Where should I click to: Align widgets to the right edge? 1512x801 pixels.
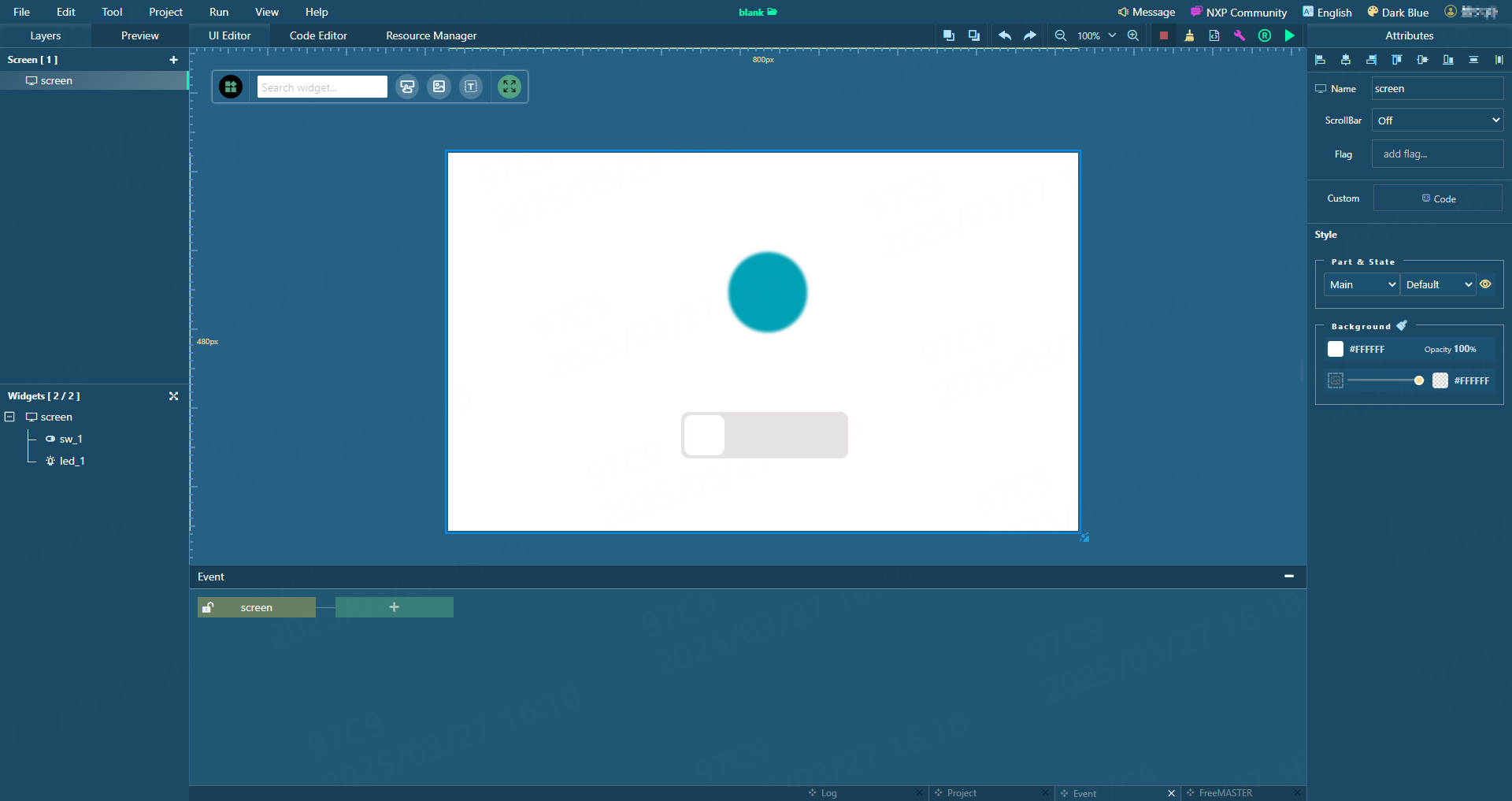pyautogui.click(x=1371, y=60)
